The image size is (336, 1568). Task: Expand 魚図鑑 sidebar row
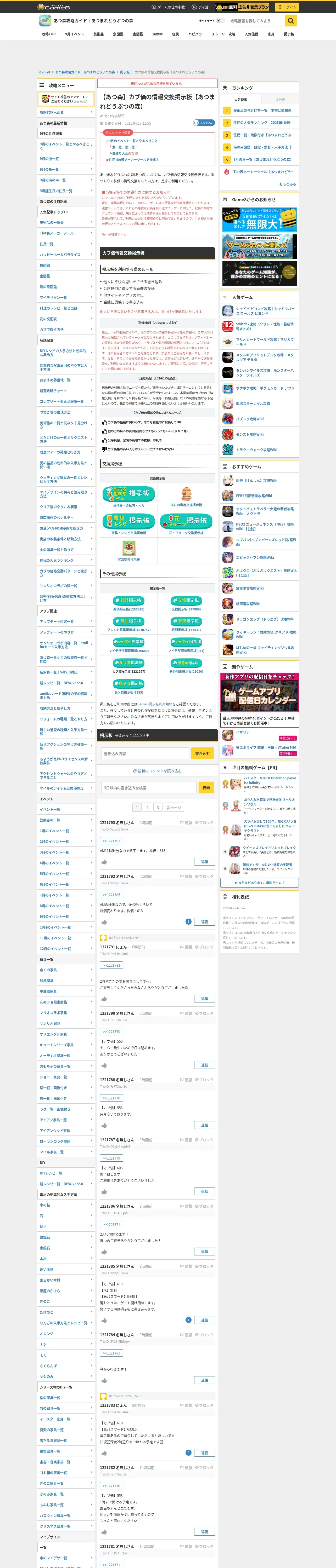point(66,266)
